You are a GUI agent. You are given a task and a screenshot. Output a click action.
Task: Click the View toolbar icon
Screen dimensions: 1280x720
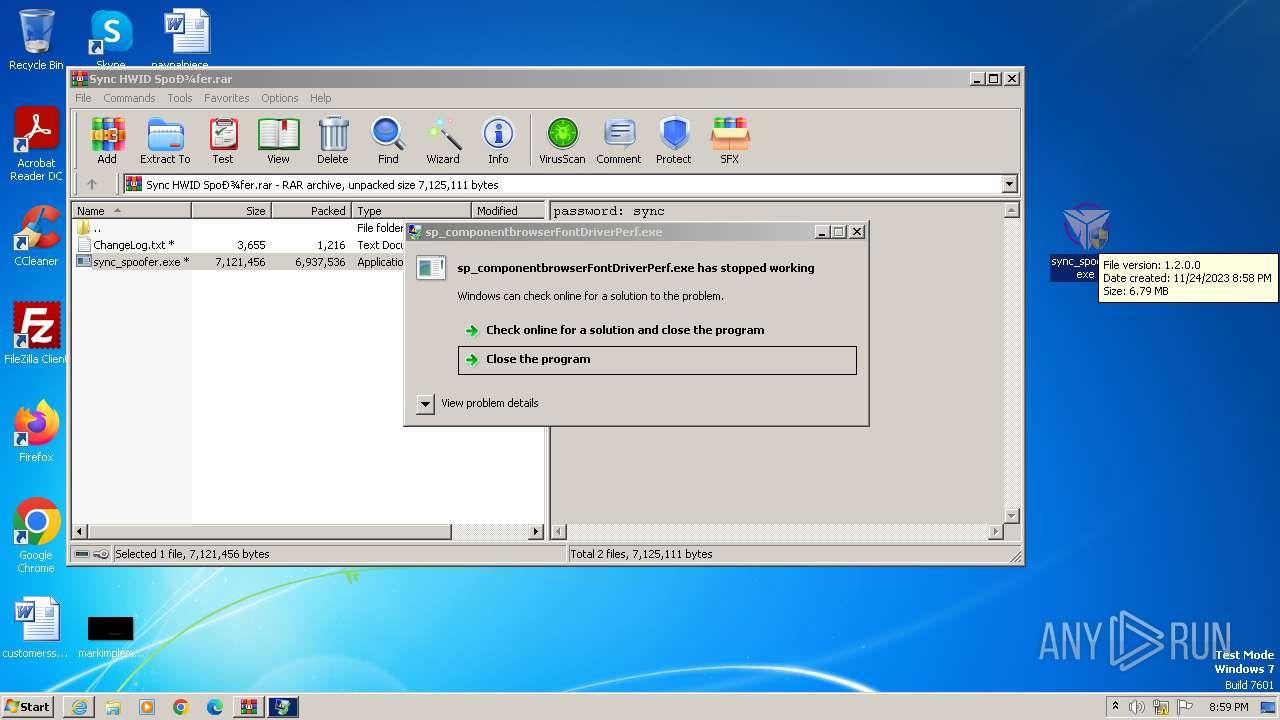pyautogui.click(x=278, y=141)
